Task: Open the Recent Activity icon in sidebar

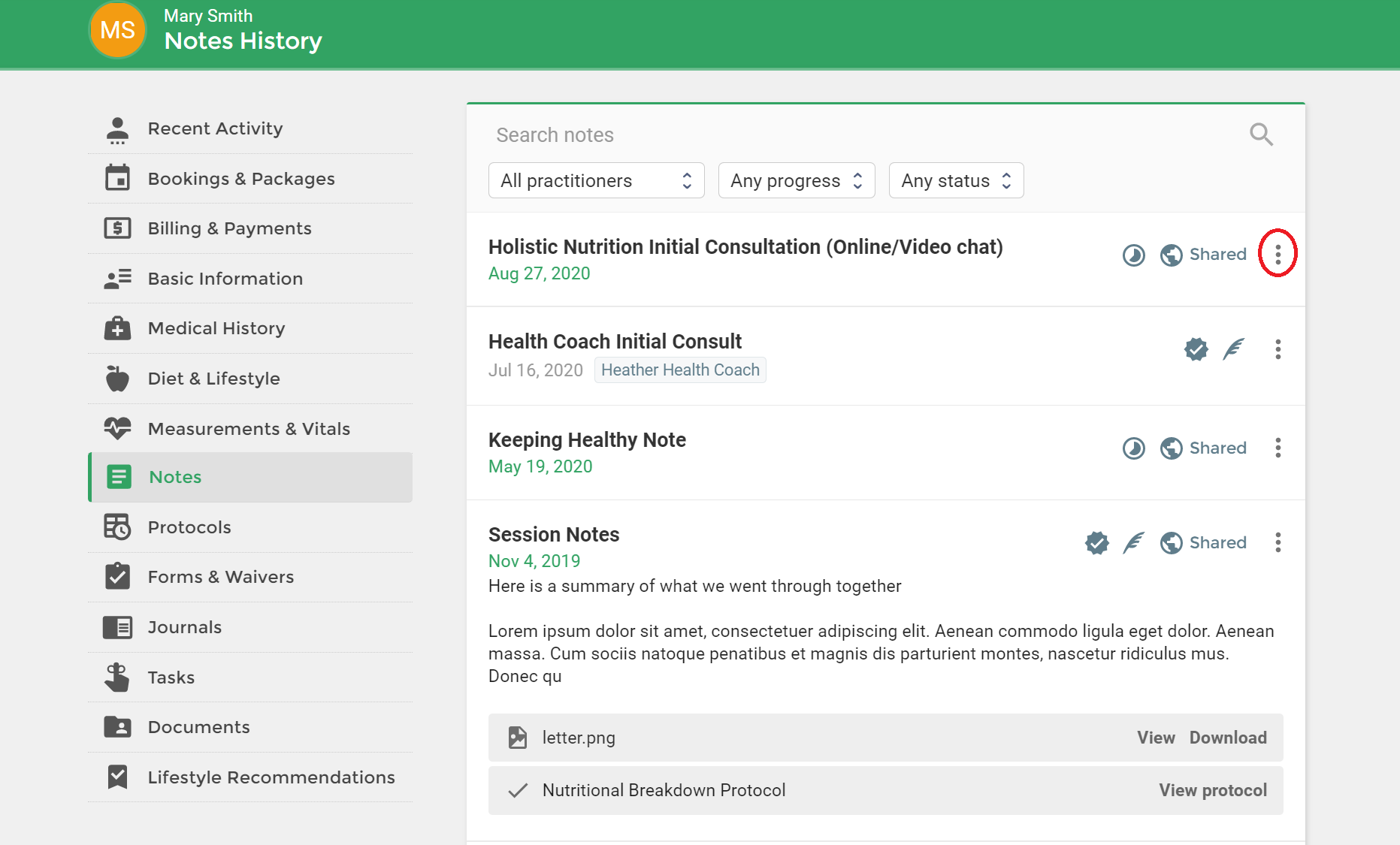Action: coord(117,129)
